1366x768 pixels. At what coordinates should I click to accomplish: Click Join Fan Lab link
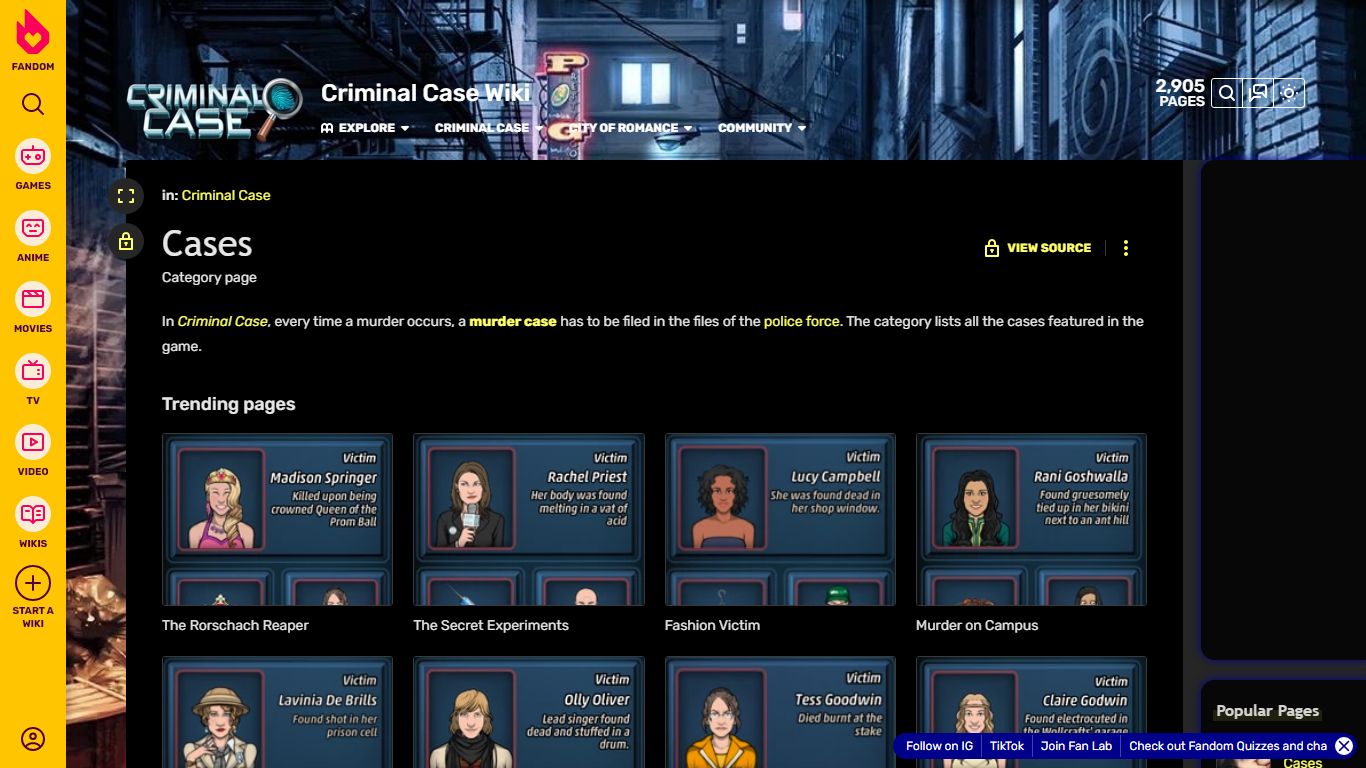pos(1076,746)
